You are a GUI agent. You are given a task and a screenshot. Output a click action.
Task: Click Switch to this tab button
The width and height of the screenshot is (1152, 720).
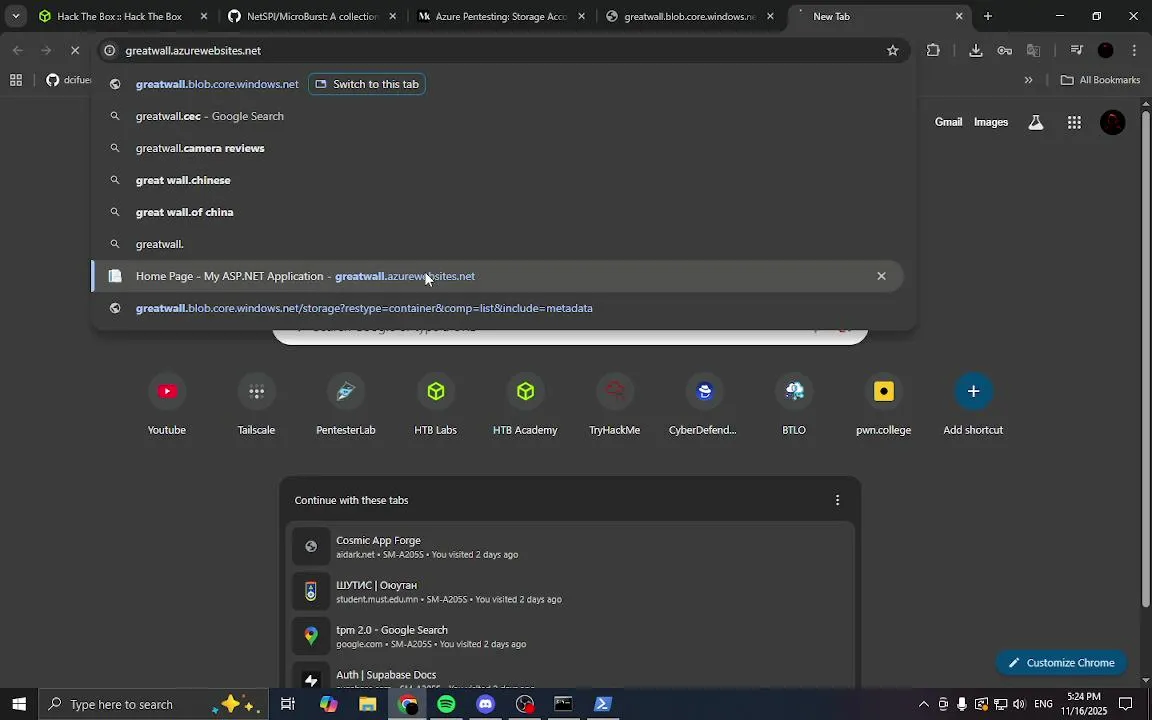click(367, 84)
